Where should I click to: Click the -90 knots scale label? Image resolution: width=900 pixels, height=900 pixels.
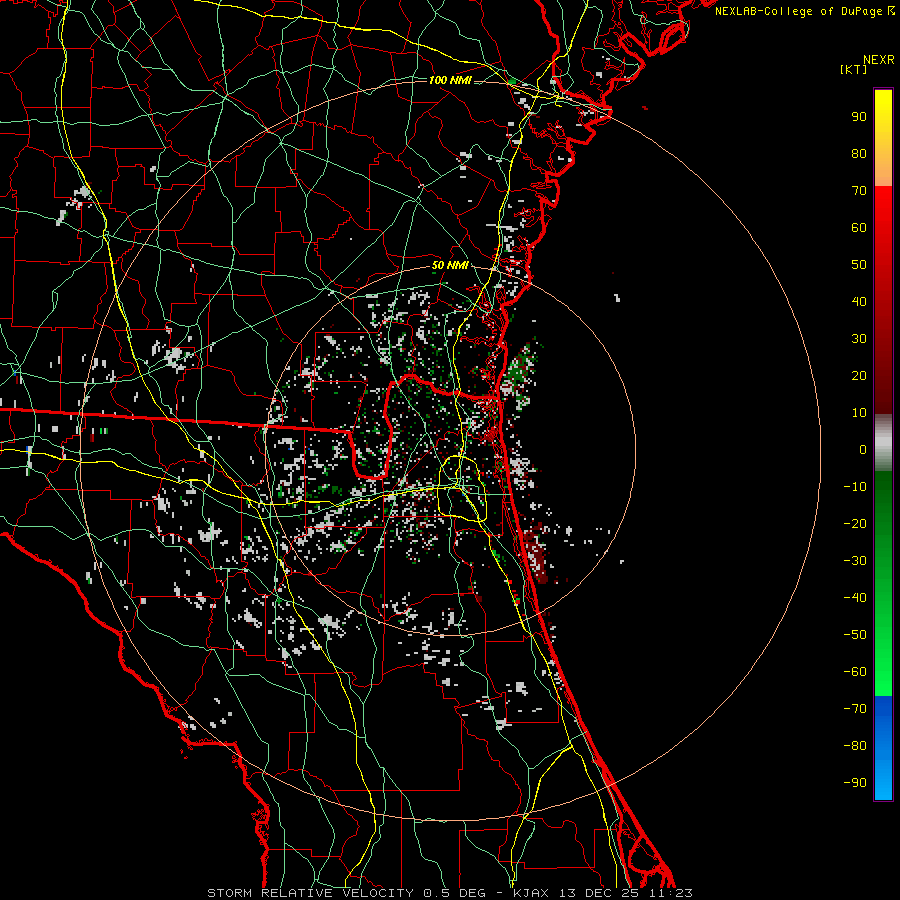[855, 782]
